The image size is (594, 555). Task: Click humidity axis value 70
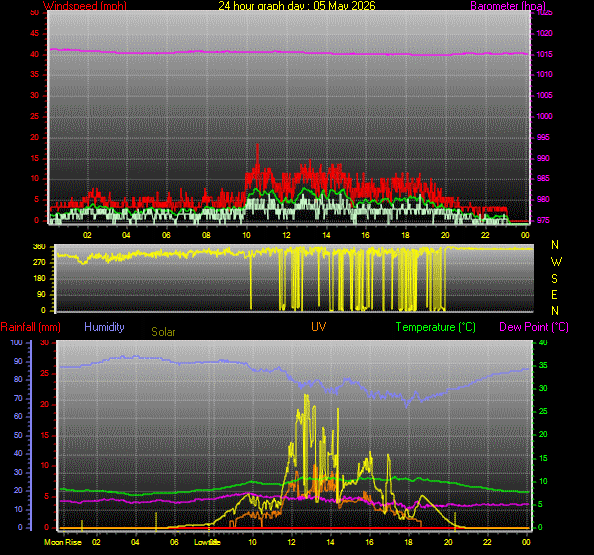tap(18, 398)
